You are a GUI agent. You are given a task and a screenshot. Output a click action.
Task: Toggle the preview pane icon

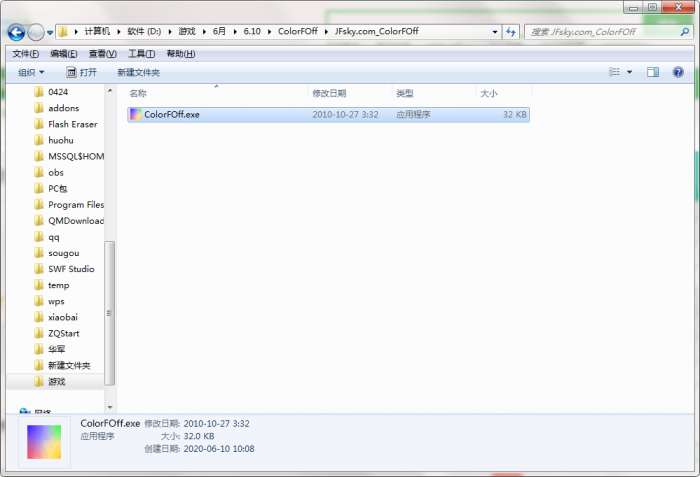click(653, 72)
